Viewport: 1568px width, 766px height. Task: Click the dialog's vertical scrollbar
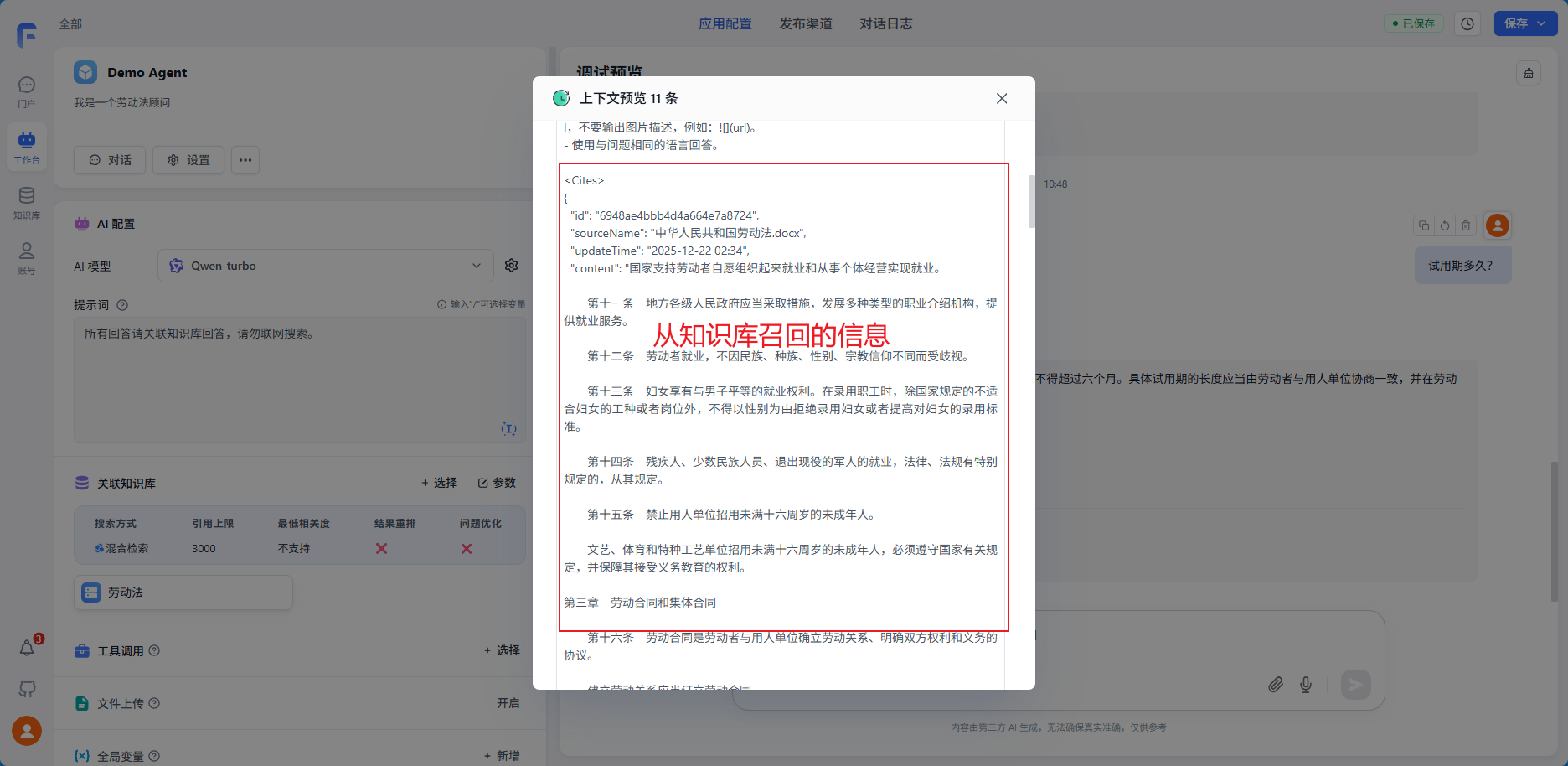coord(1031,201)
